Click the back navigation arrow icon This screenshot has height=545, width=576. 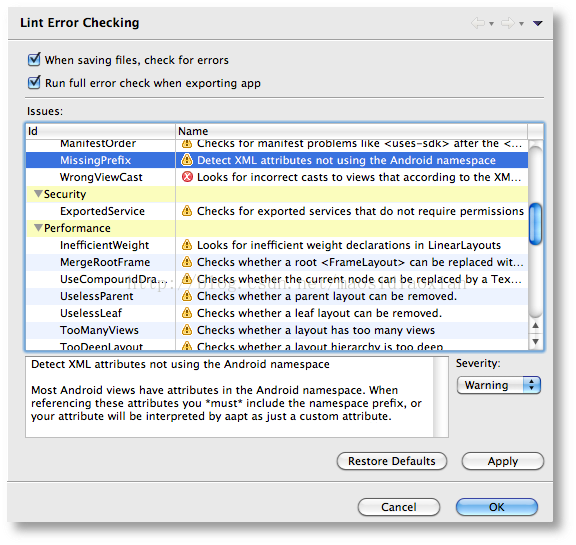click(478, 23)
